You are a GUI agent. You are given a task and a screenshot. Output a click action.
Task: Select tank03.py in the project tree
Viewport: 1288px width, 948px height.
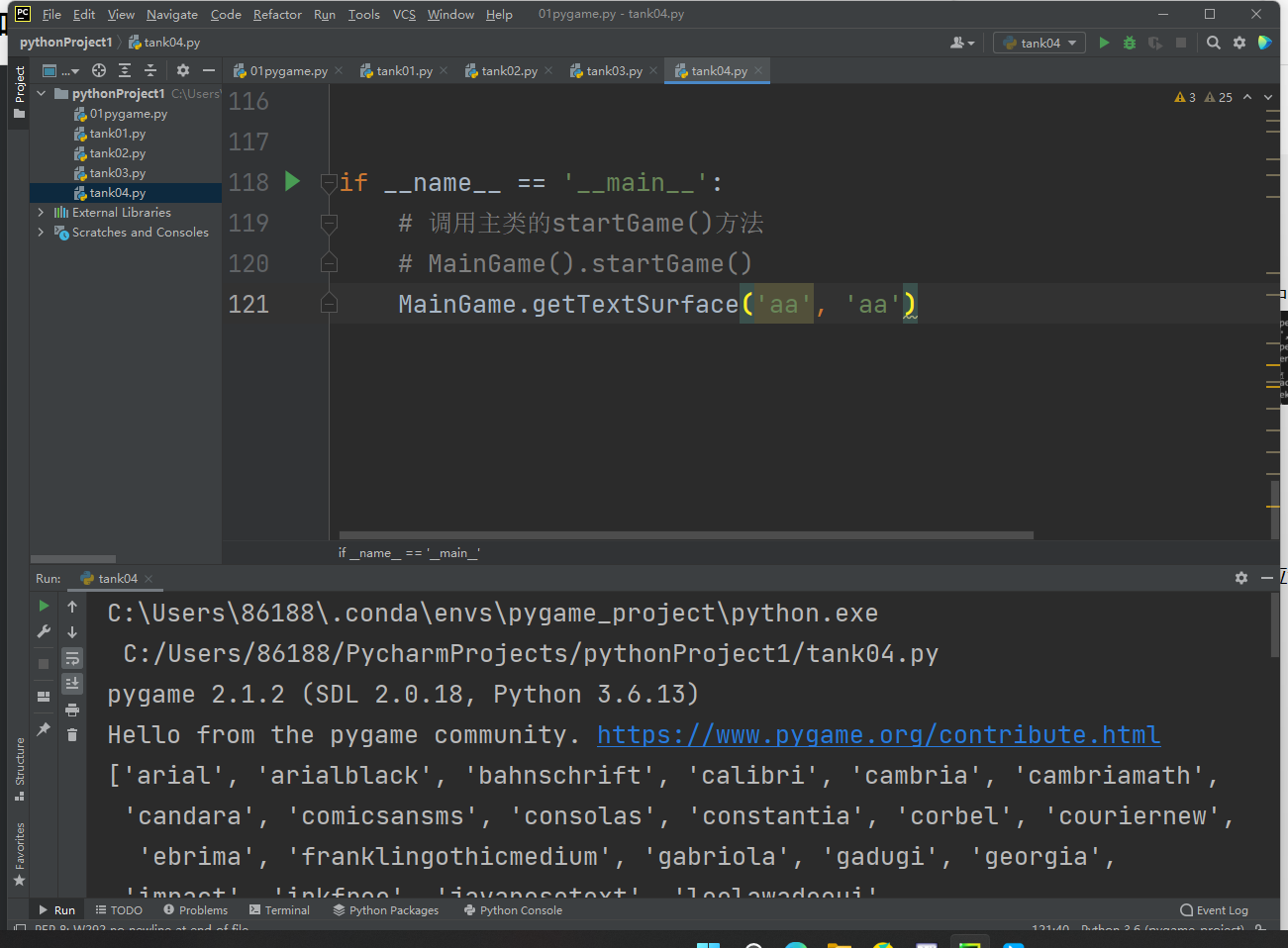point(117,172)
